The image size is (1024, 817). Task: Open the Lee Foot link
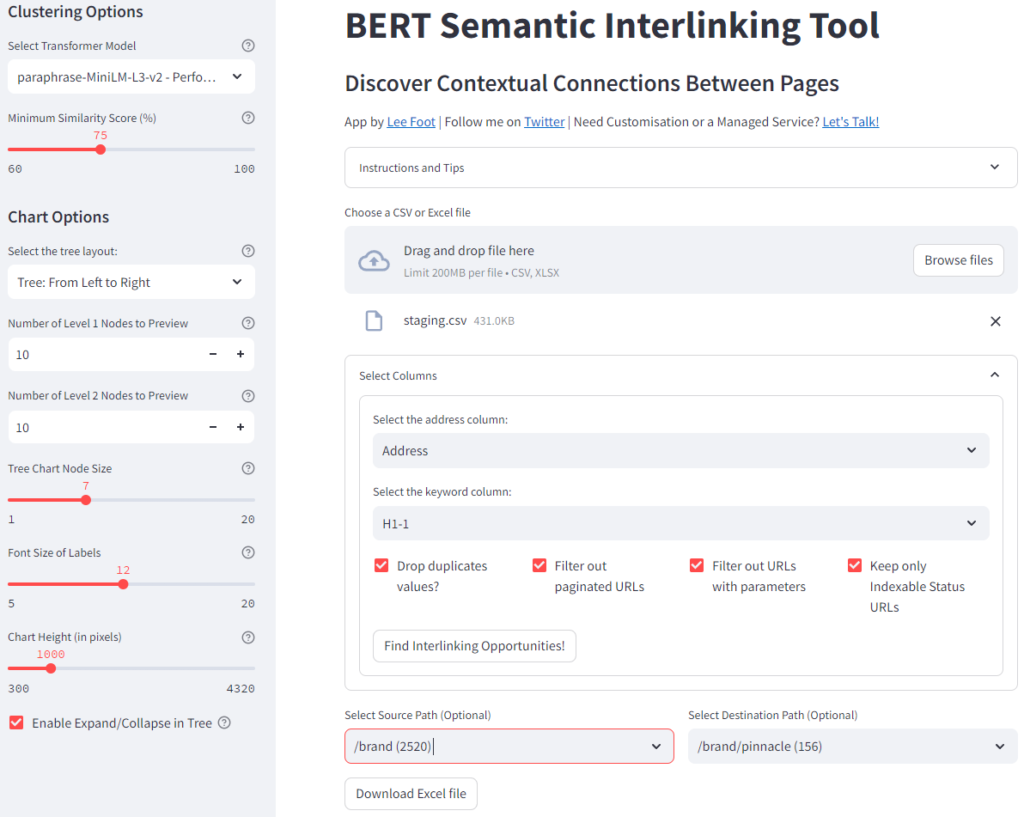(411, 122)
